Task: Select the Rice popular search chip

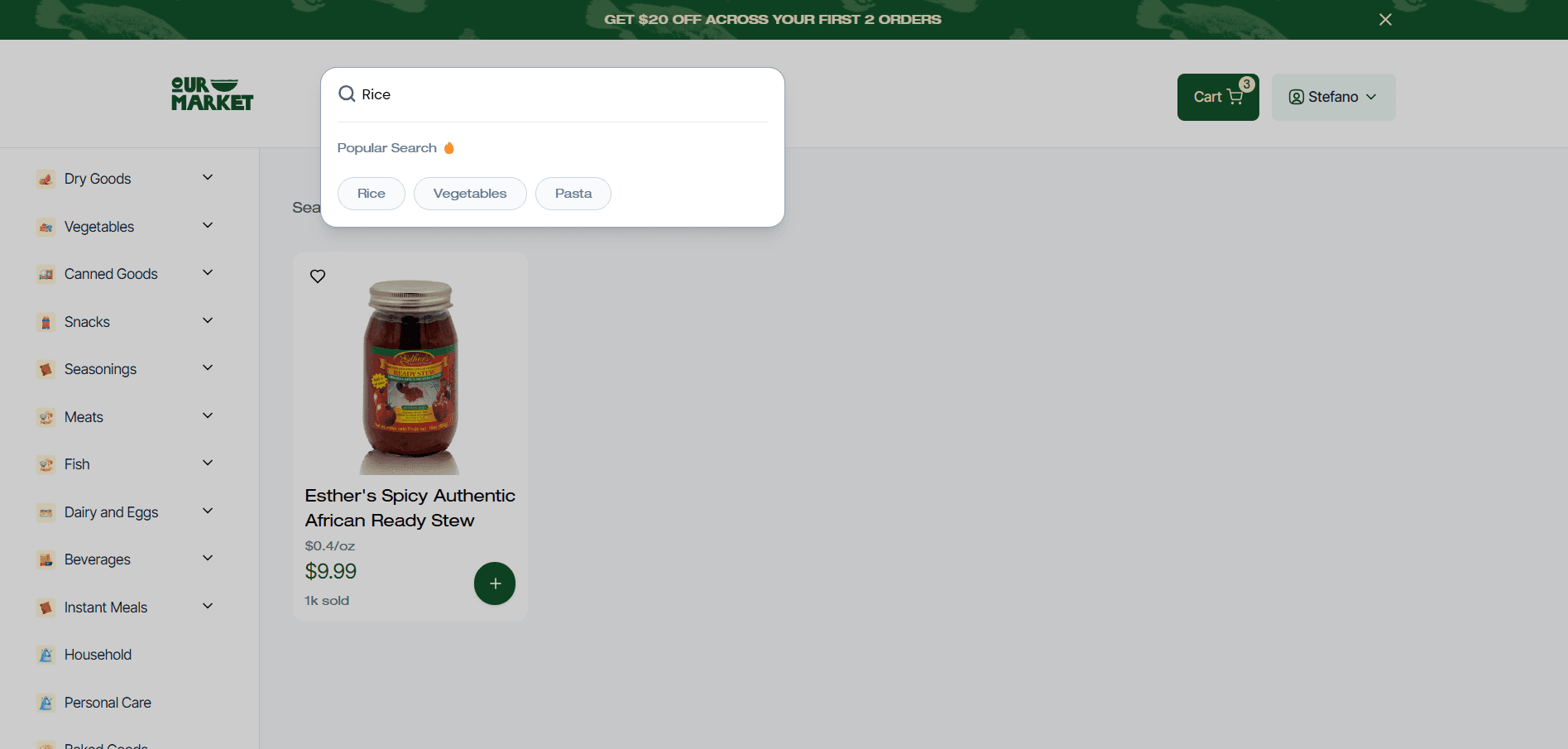Action: [x=371, y=194]
